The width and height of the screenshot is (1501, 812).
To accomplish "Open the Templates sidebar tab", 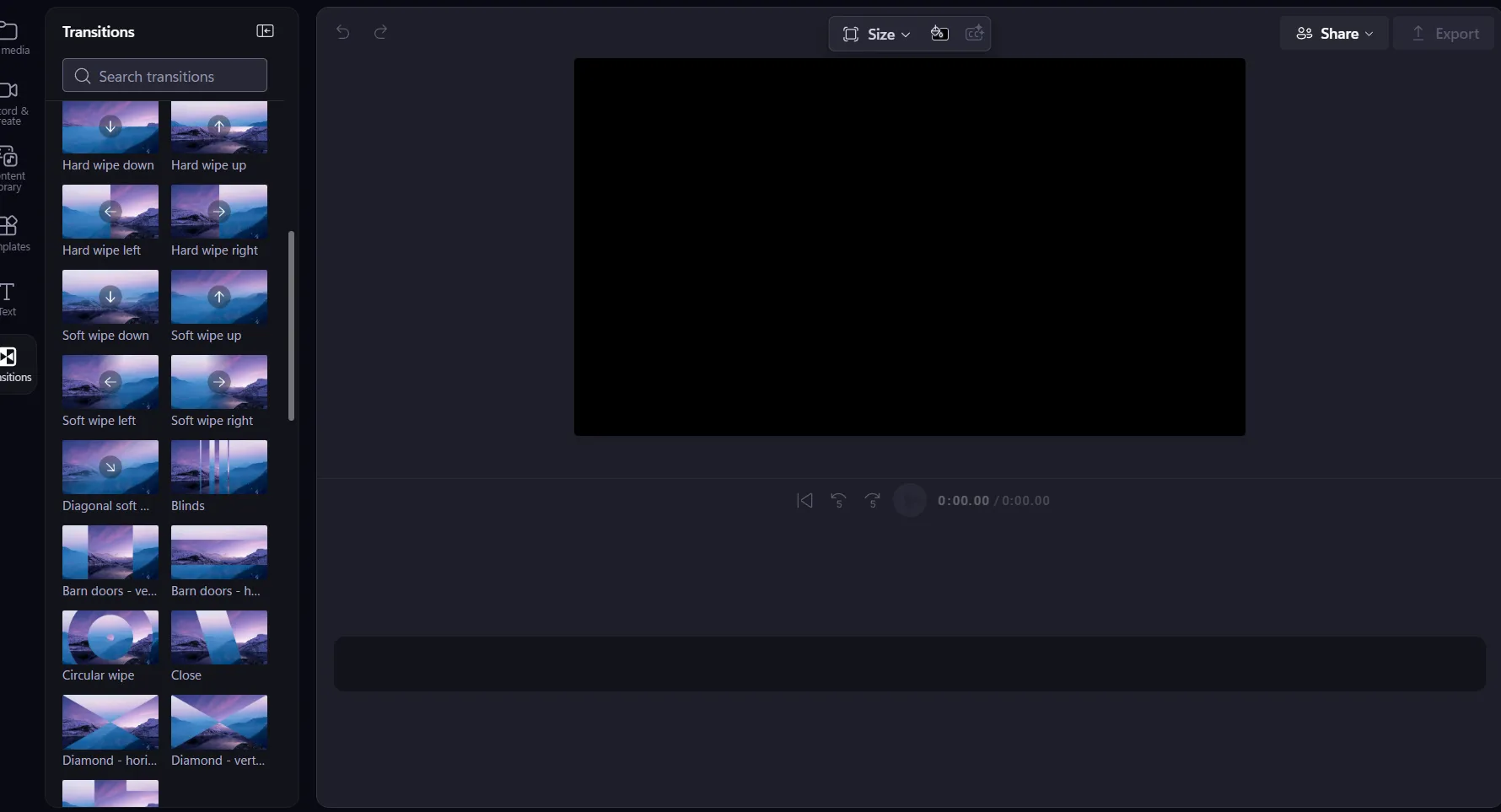I will coord(10,233).
